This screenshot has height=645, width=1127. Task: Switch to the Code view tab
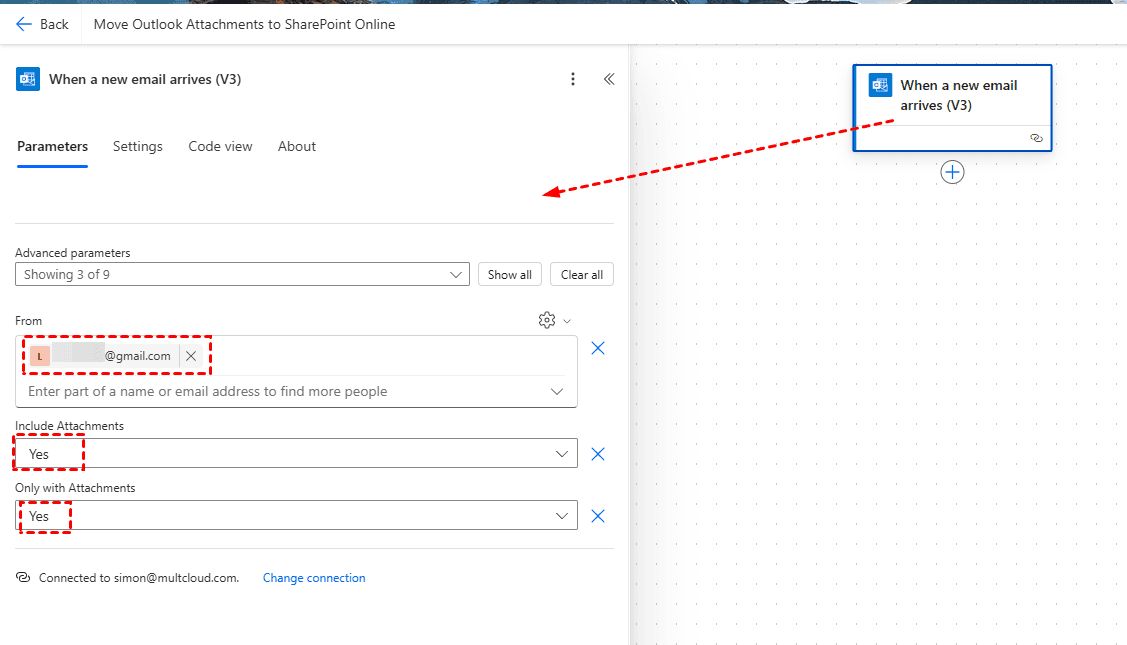pos(220,146)
